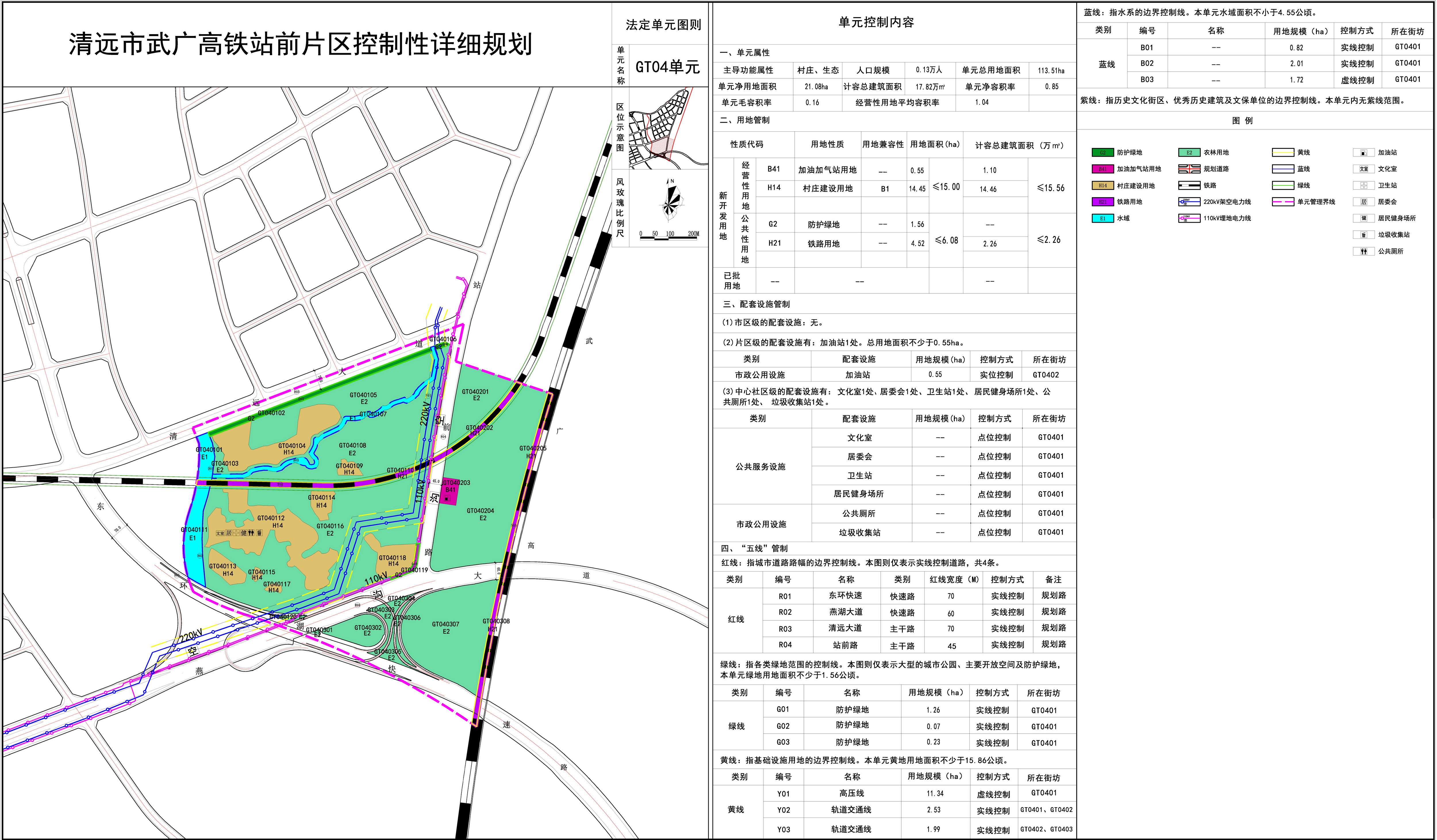Click the R01 东环快速 road name
The height and width of the screenshot is (840, 1437).
pyautogui.click(x=845, y=595)
